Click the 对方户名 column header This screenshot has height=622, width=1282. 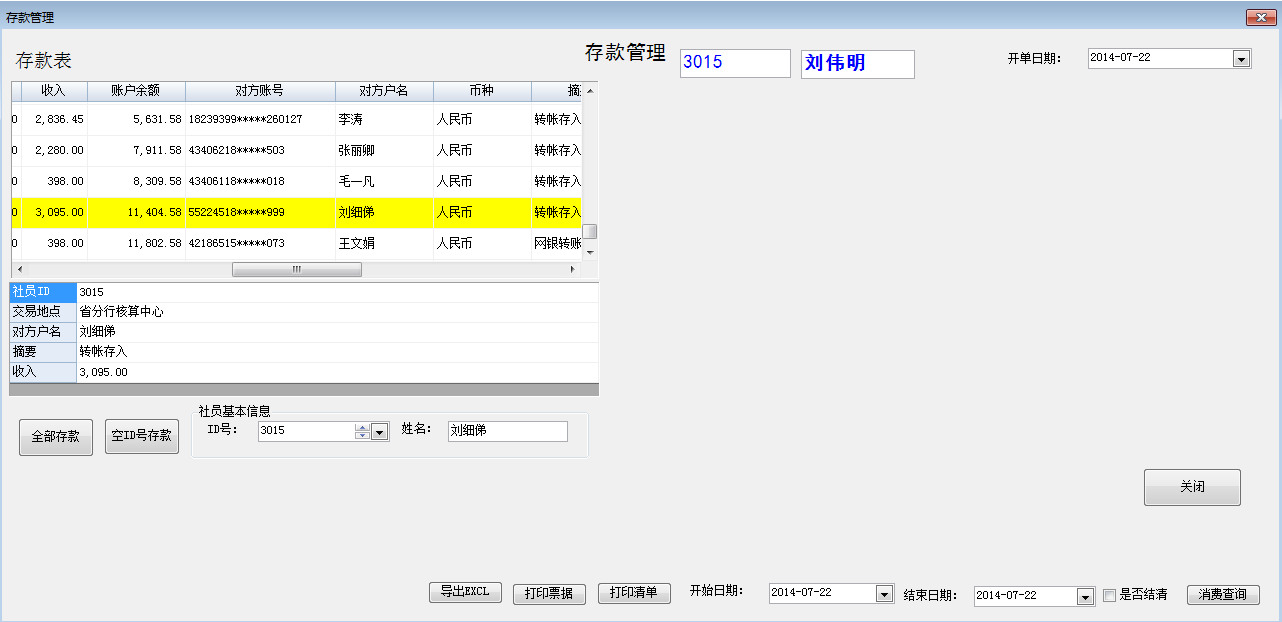(x=384, y=91)
